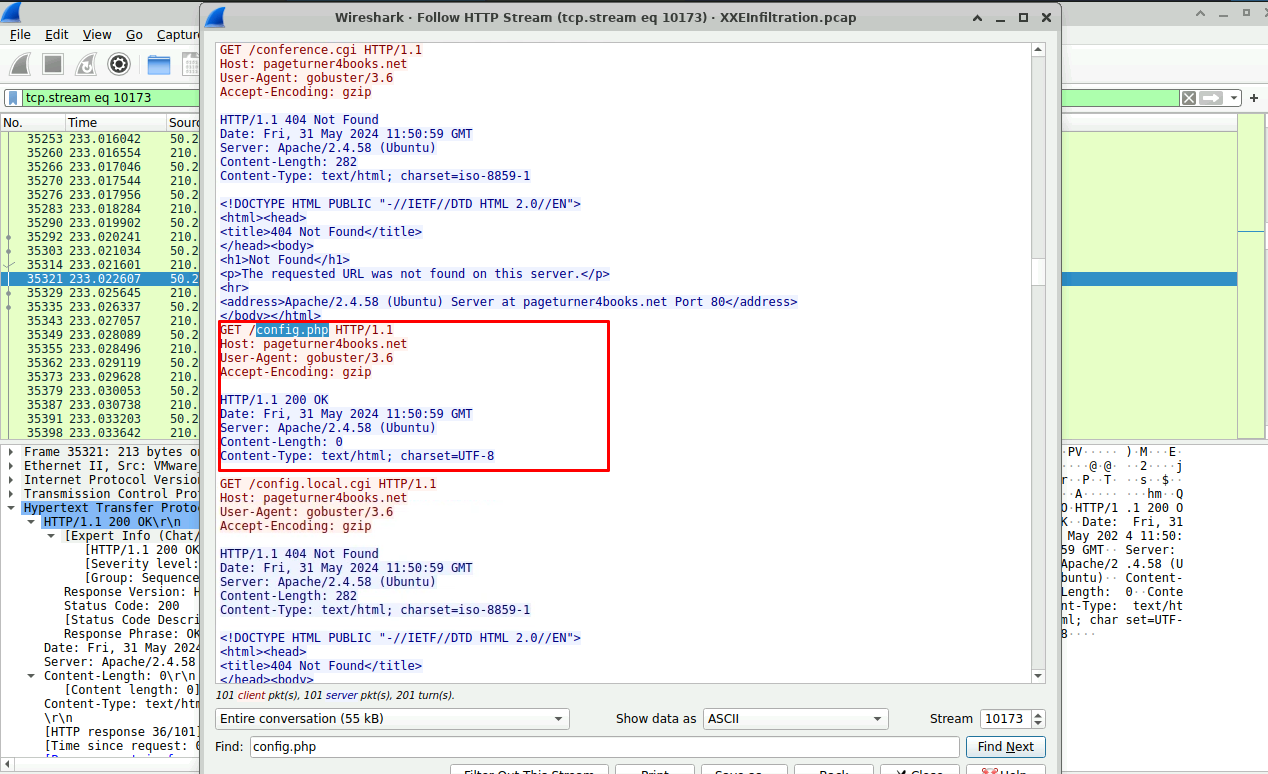Open Entire conversation (55 kB) dropdown
Image resolution: width=1268 pixels, height=774 pixels.
tap(392, 719)
